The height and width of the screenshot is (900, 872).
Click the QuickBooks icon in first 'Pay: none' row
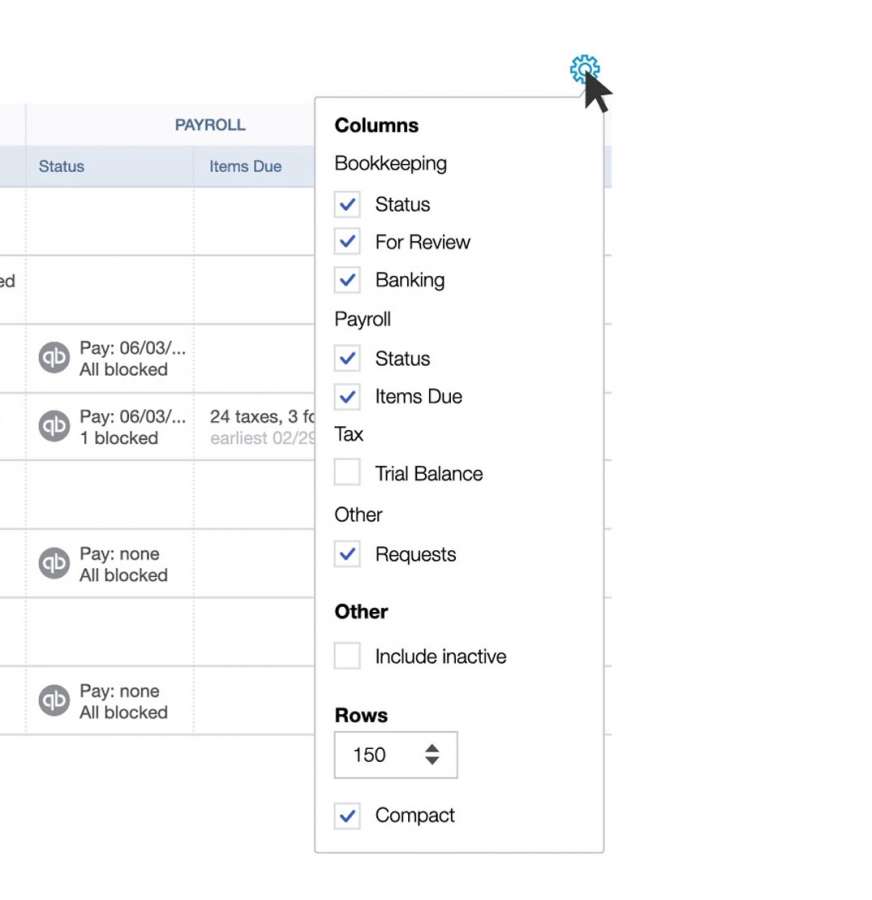click(x=55, y=563)
